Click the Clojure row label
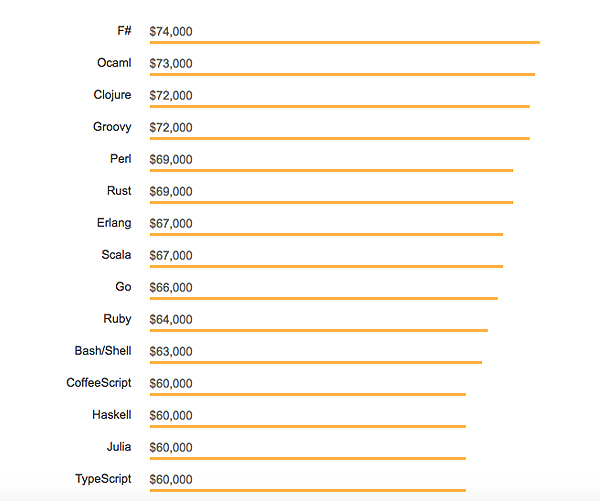The image size is (600, 501). point(112,95)
